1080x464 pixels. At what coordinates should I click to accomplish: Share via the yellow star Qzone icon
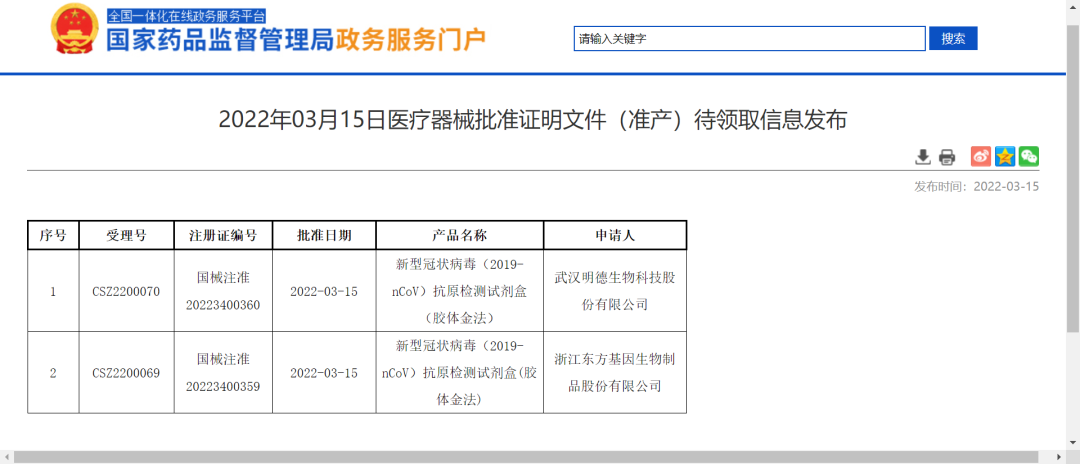pos(1005,156)
